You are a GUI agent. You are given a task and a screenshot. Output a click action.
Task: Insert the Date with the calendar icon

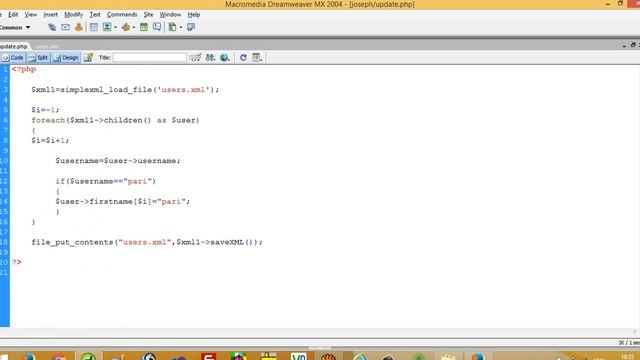point(144,27)
